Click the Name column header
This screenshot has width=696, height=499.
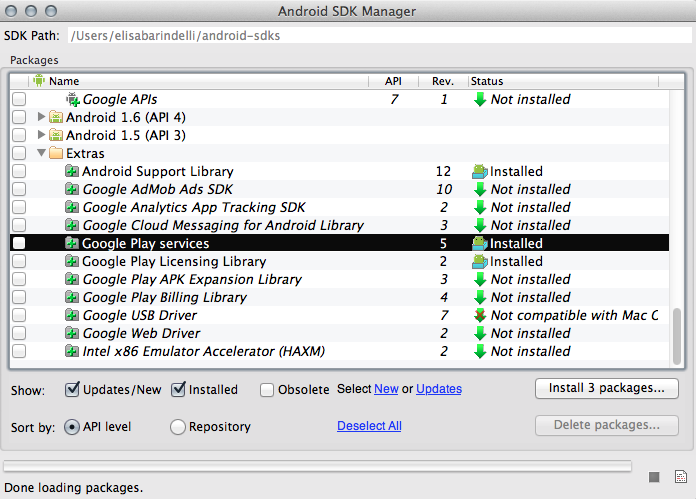point(198,81)
